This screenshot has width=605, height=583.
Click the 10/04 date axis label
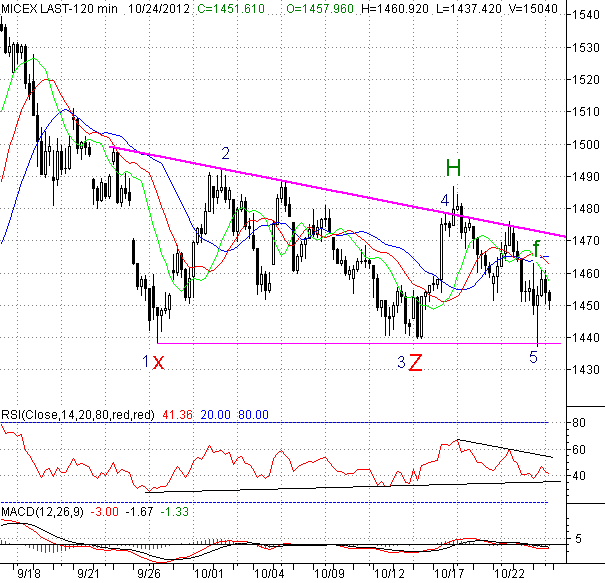tap(269, 574)
